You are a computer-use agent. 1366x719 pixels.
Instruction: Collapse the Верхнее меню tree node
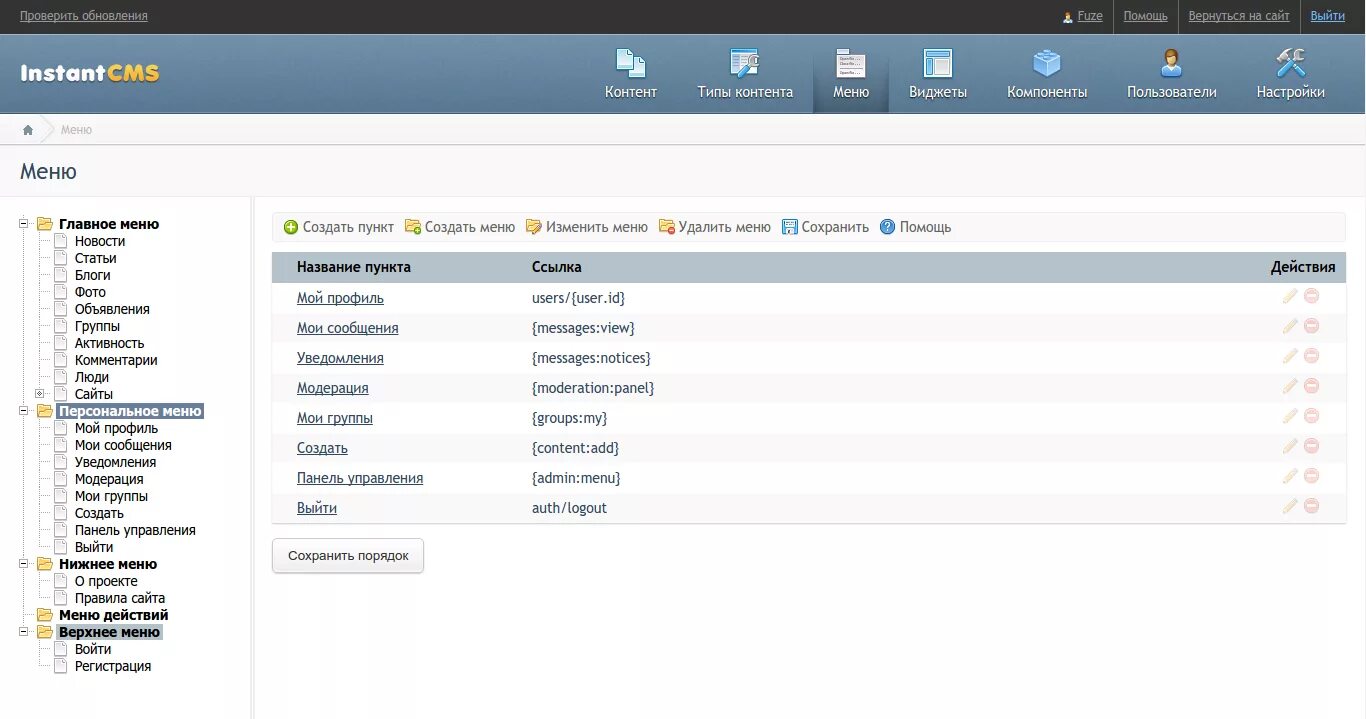point(23,632)
